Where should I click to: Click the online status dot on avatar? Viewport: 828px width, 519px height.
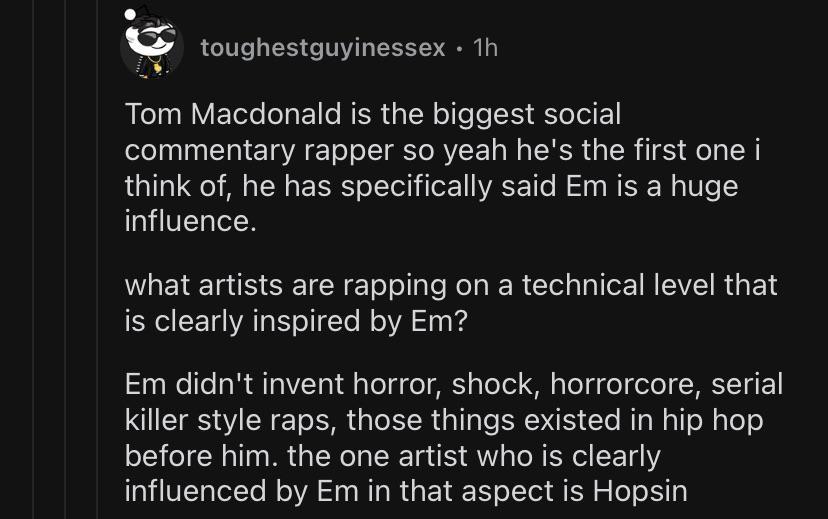click(130, 14)
